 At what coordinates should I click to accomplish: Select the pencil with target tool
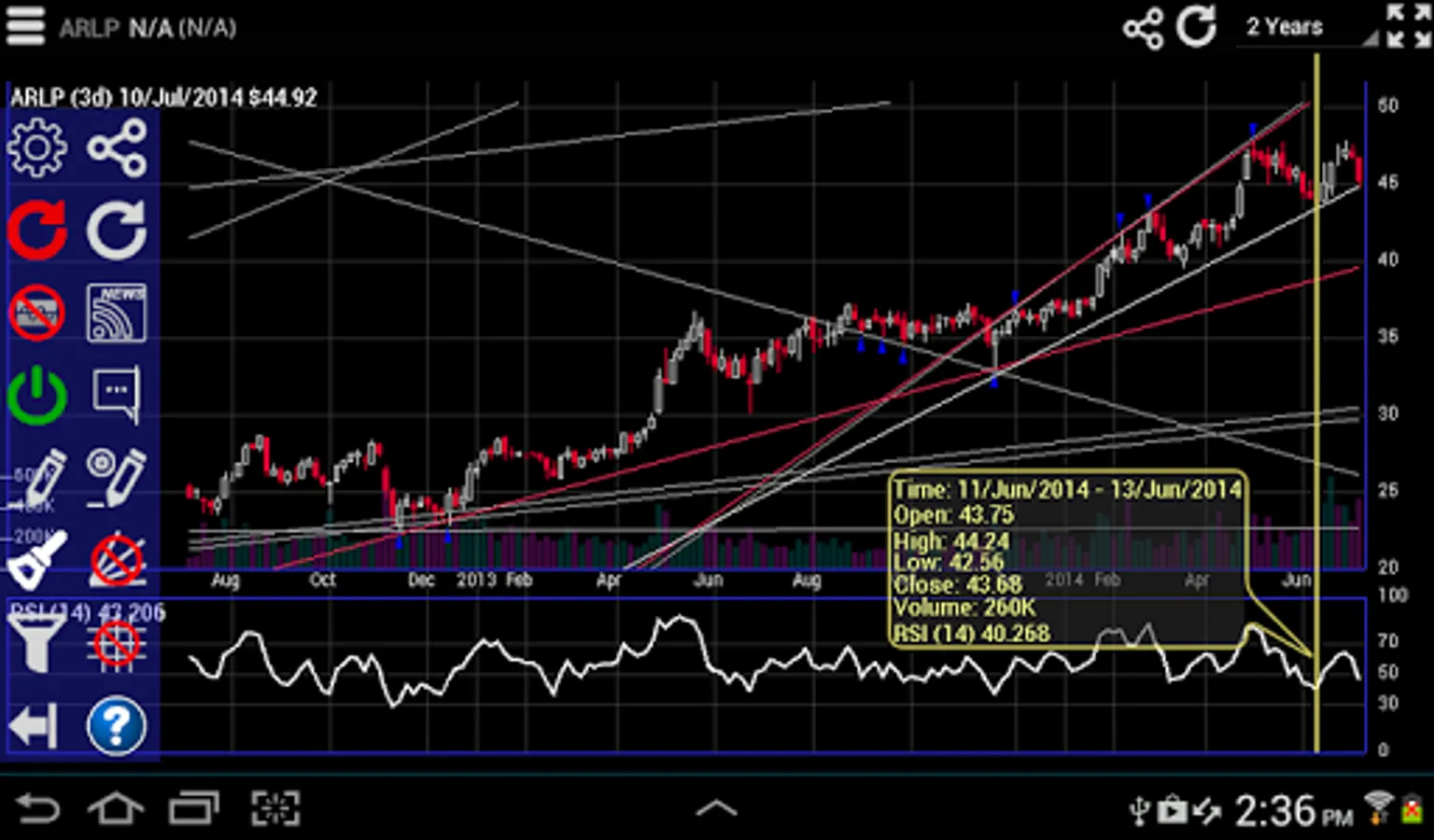click(x=117, y=478)
